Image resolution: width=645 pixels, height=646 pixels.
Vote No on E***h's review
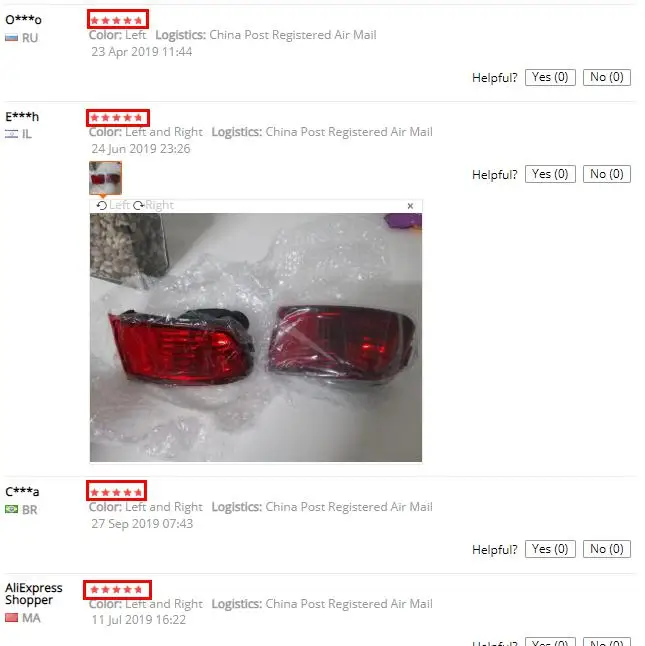(x=607, y=174)
